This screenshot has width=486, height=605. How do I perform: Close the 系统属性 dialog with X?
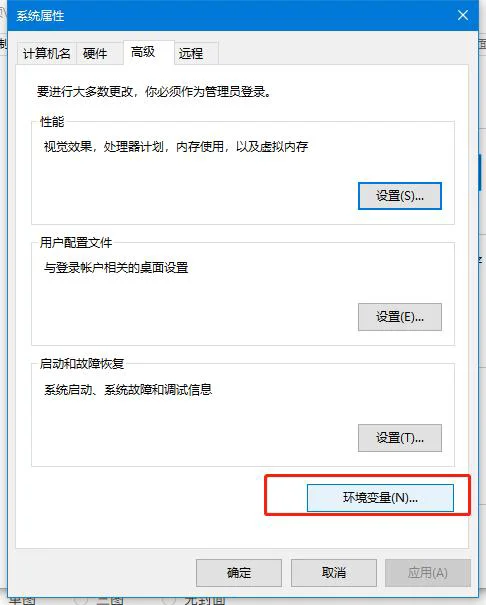click(x=463, y=15)
